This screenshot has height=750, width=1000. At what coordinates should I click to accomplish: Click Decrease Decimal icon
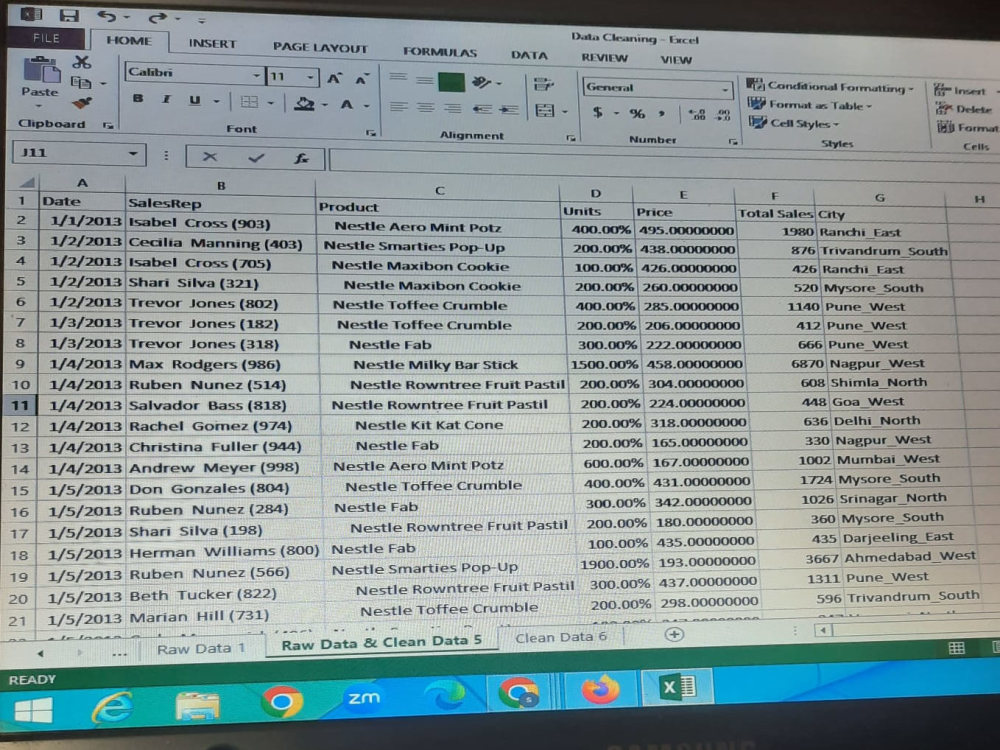[723, 116]
